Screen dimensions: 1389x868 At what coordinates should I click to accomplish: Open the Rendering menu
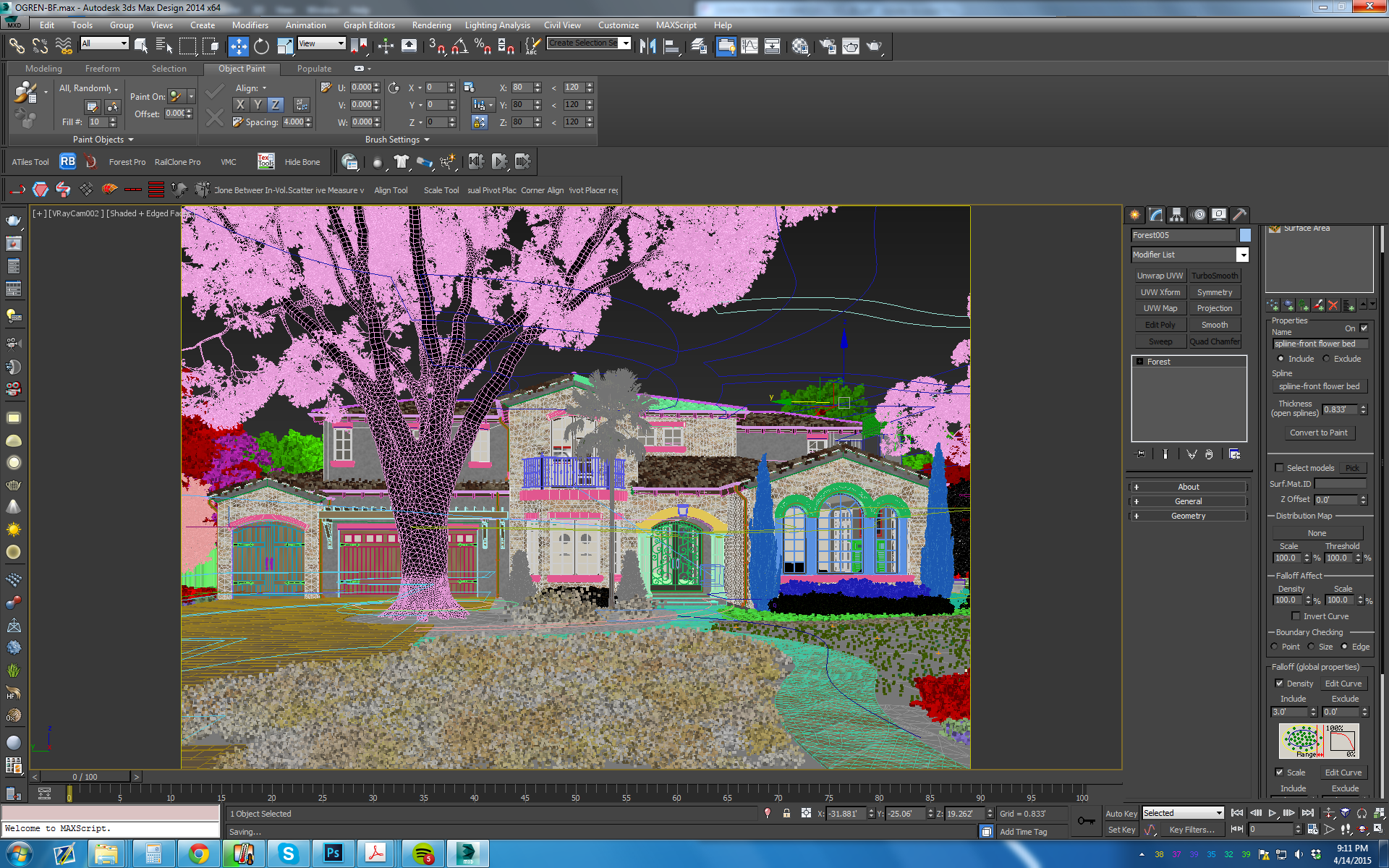431,25
